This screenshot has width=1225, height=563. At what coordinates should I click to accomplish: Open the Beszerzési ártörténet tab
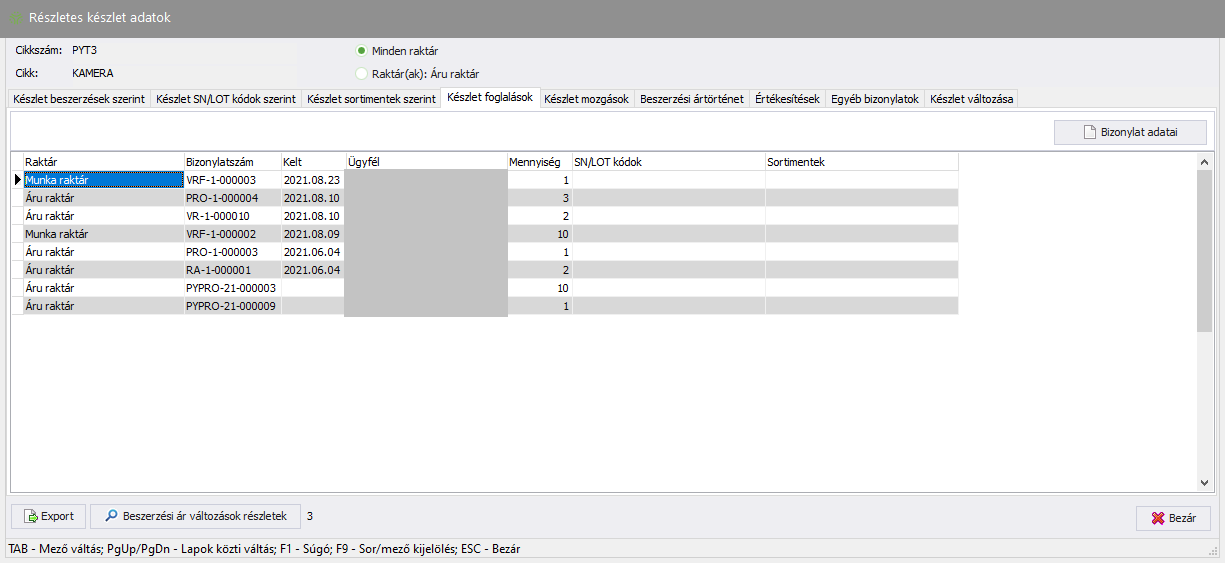(691, 99)
